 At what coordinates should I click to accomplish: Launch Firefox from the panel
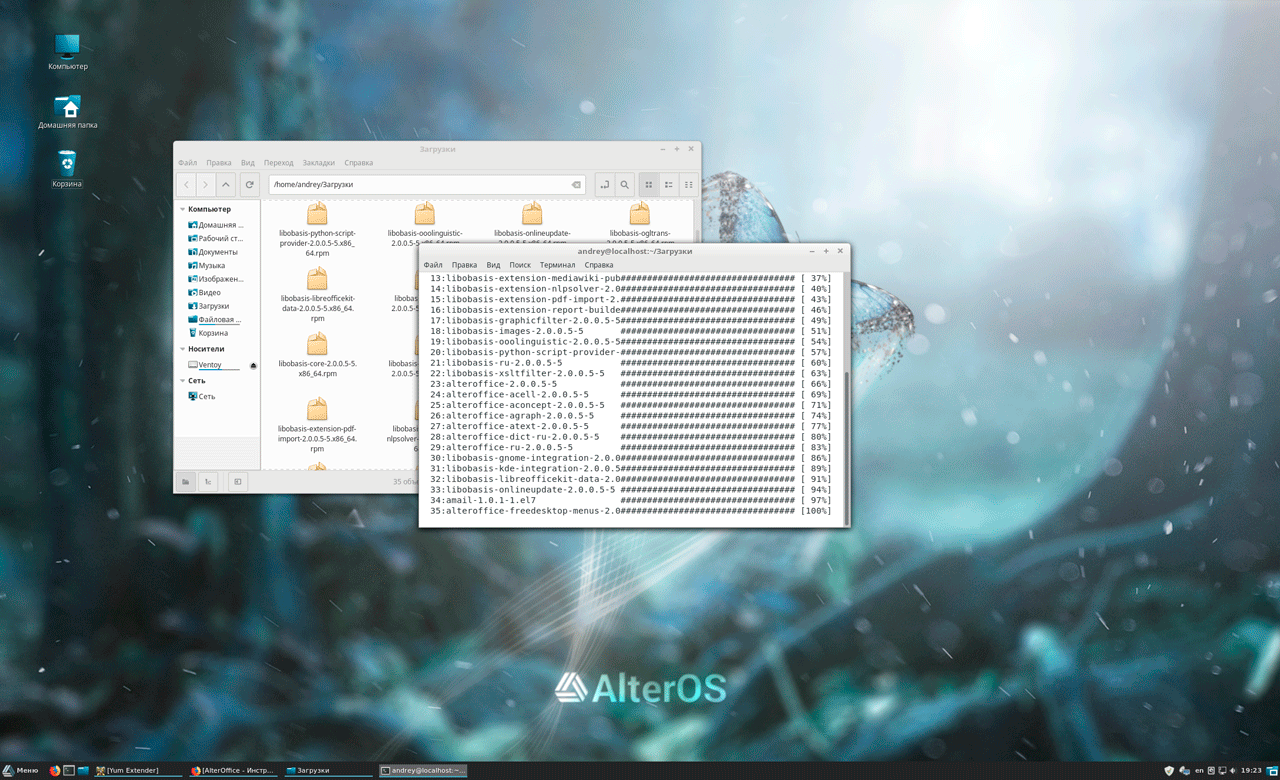pos(55,770)
